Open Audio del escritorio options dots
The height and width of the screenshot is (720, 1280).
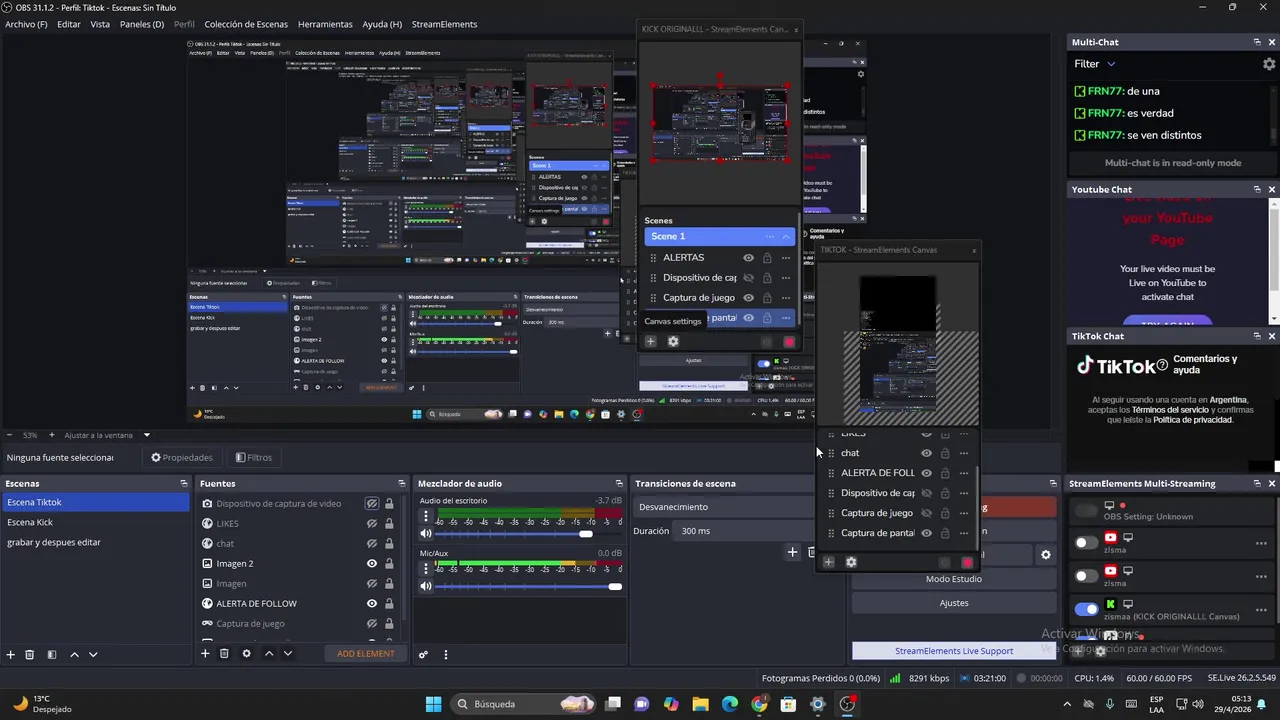426,517
